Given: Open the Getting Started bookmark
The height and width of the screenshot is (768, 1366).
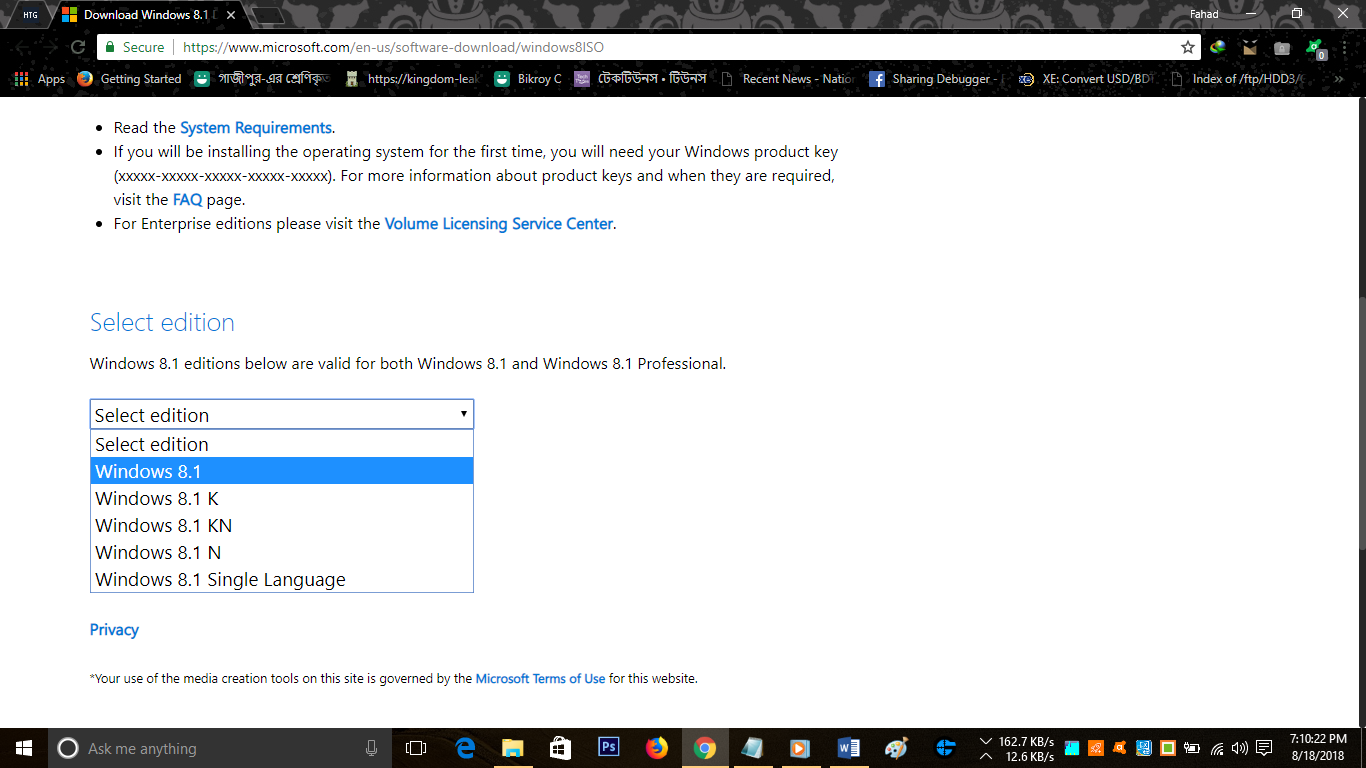Looking at the screenshot, I should 130,79.
